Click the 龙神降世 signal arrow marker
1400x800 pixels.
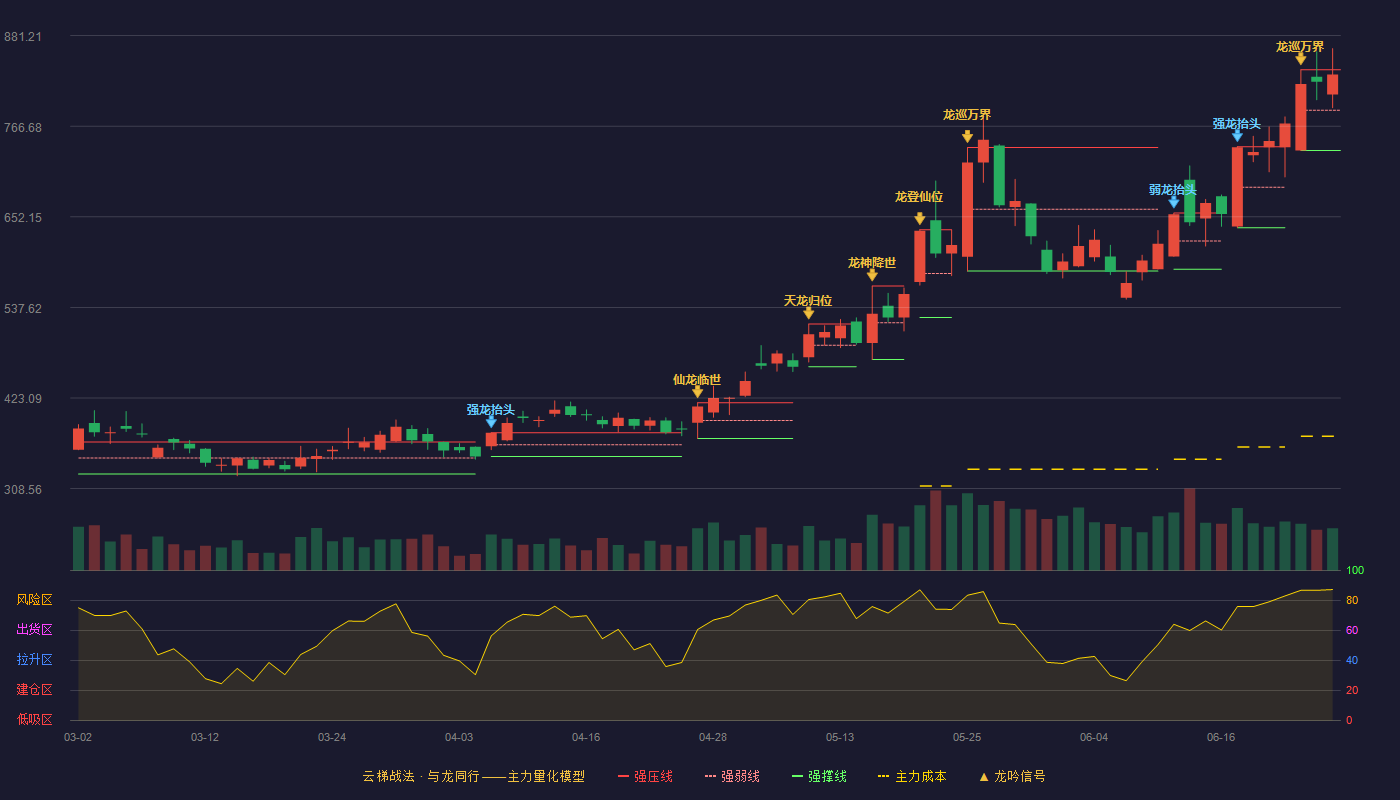[872, 275]
